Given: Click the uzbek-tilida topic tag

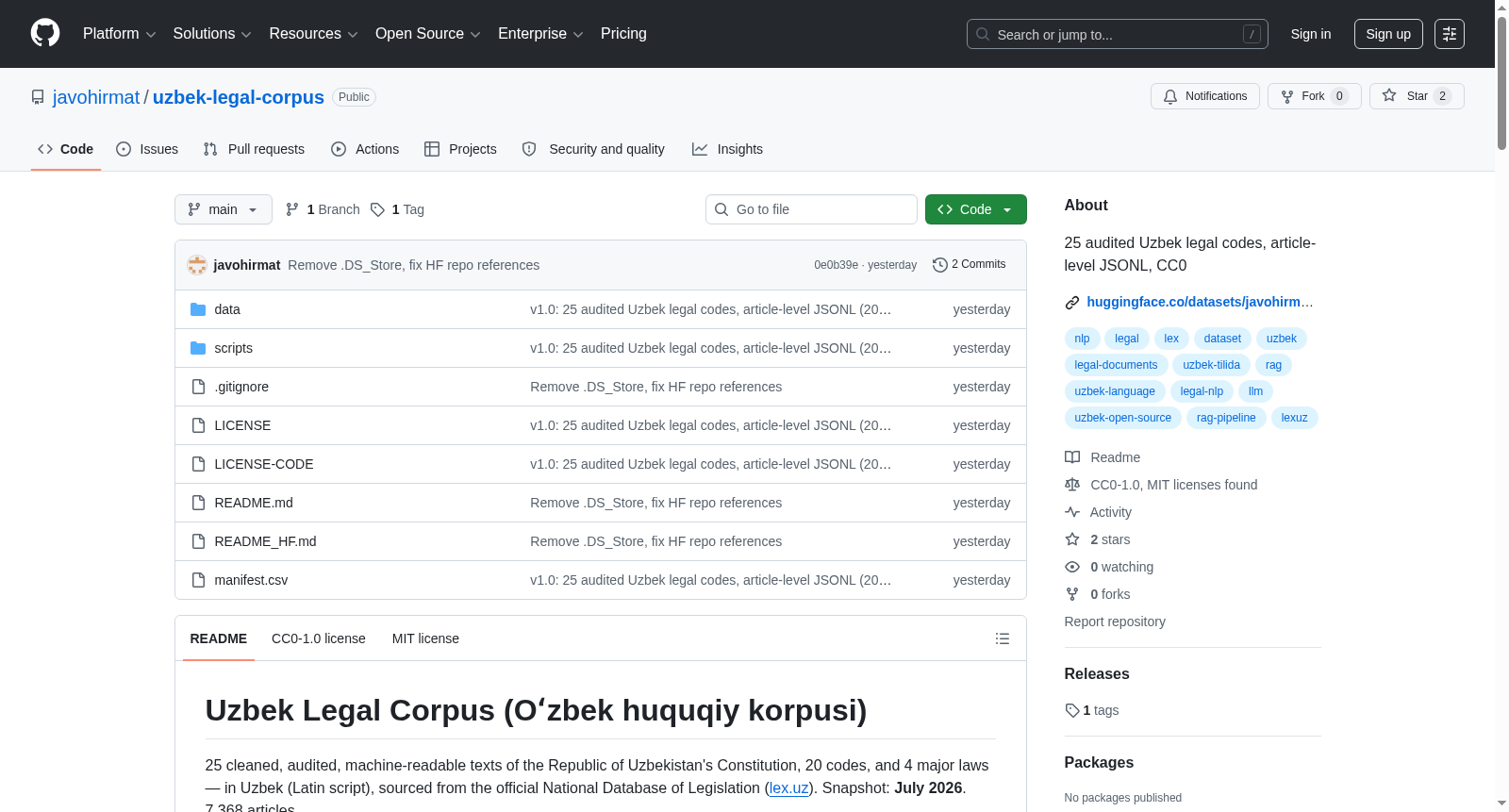Looking at the screenshot, I should coord(1212,365).
